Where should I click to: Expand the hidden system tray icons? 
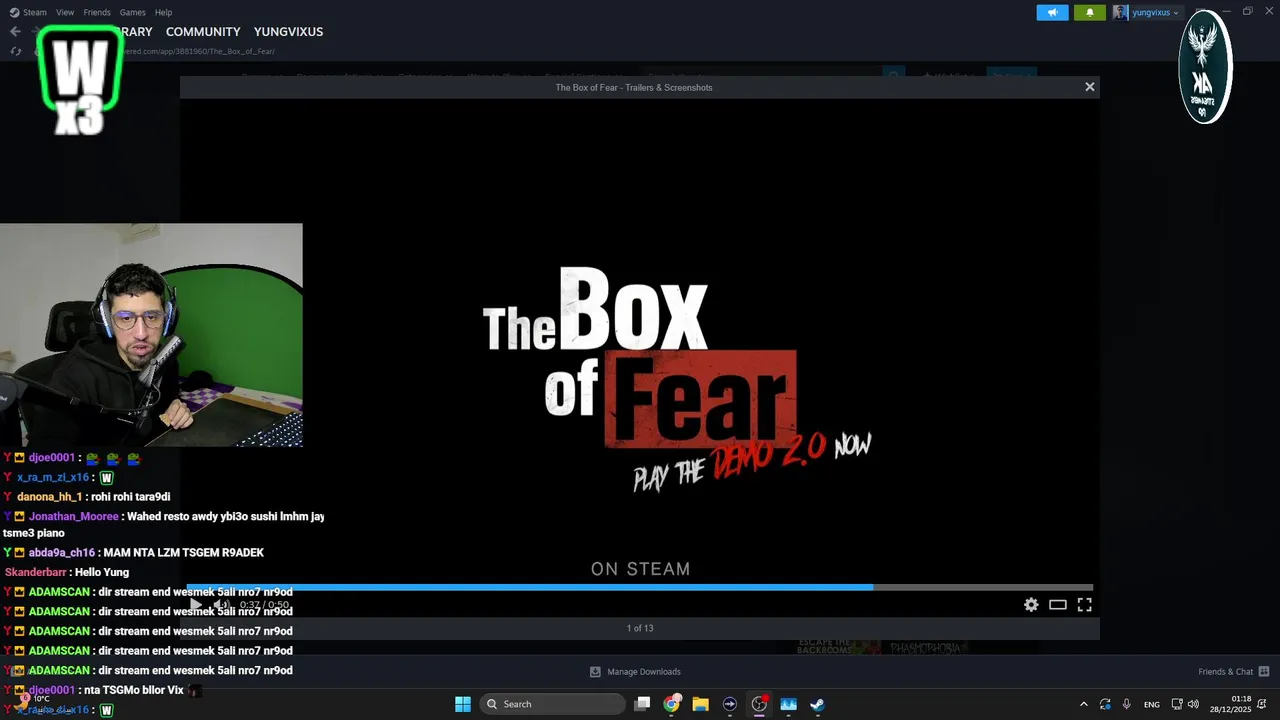pos(1083,704)
